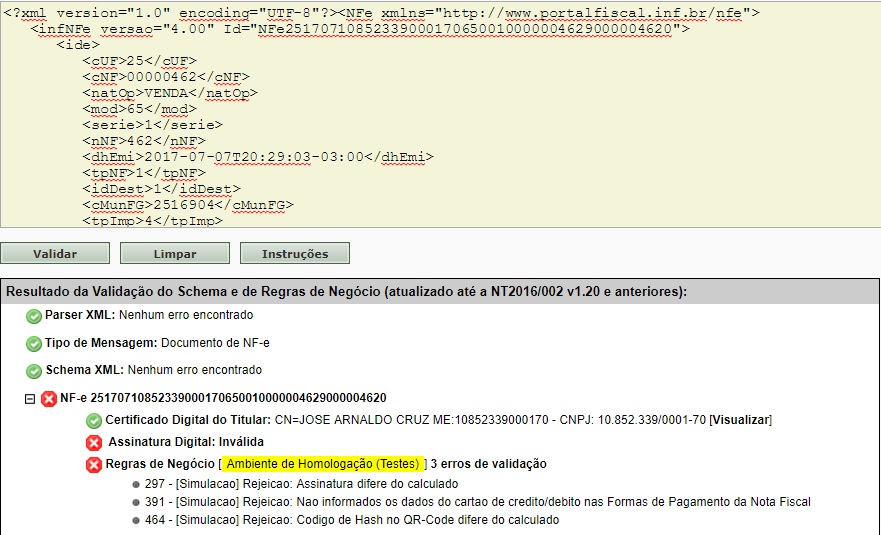Click the Resultado da Validação header bar
Screen dimensions: 881x535
[x=440, y=292]
